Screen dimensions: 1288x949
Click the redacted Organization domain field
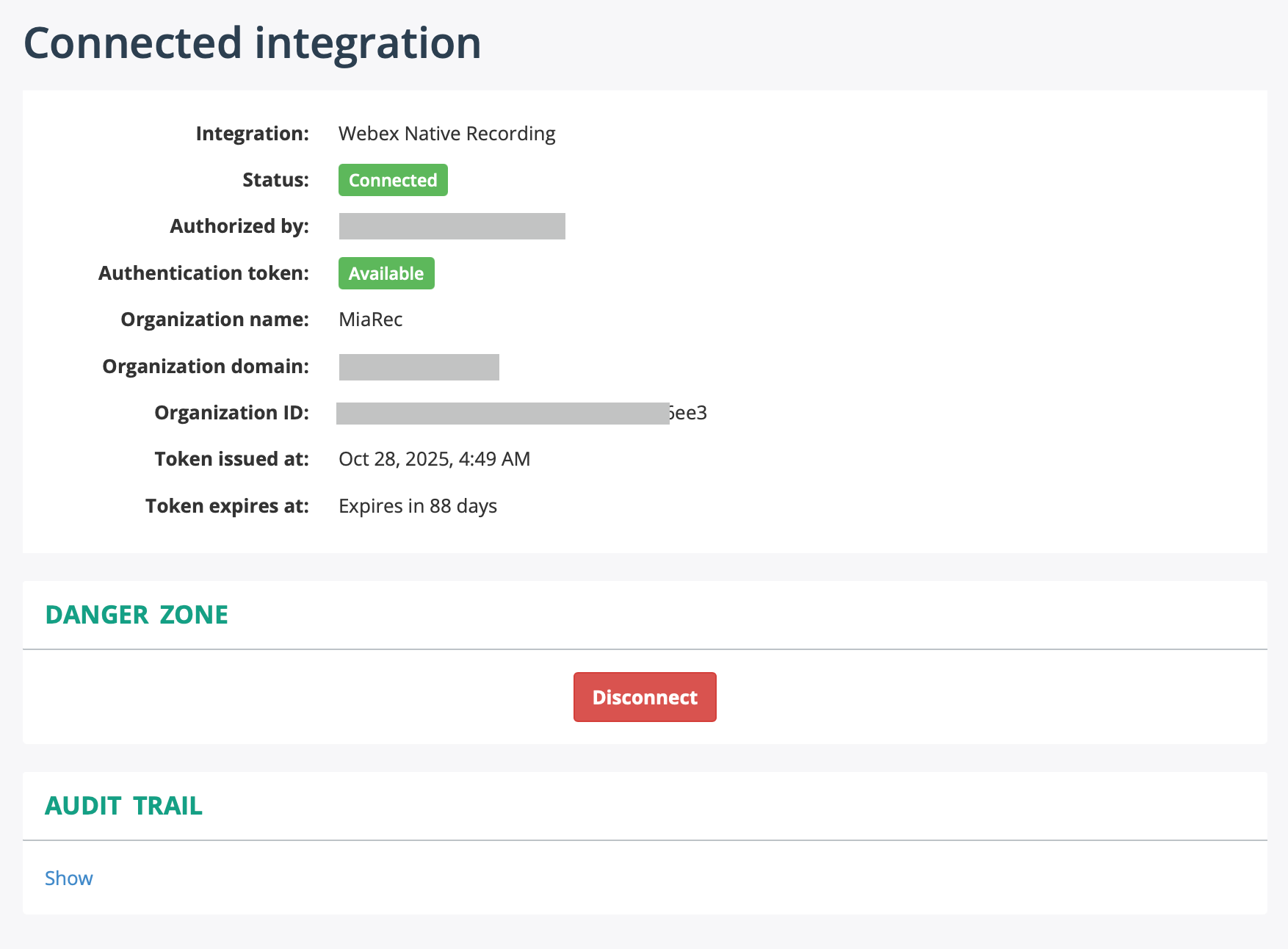pyautogui.click(x=419, y=367)
